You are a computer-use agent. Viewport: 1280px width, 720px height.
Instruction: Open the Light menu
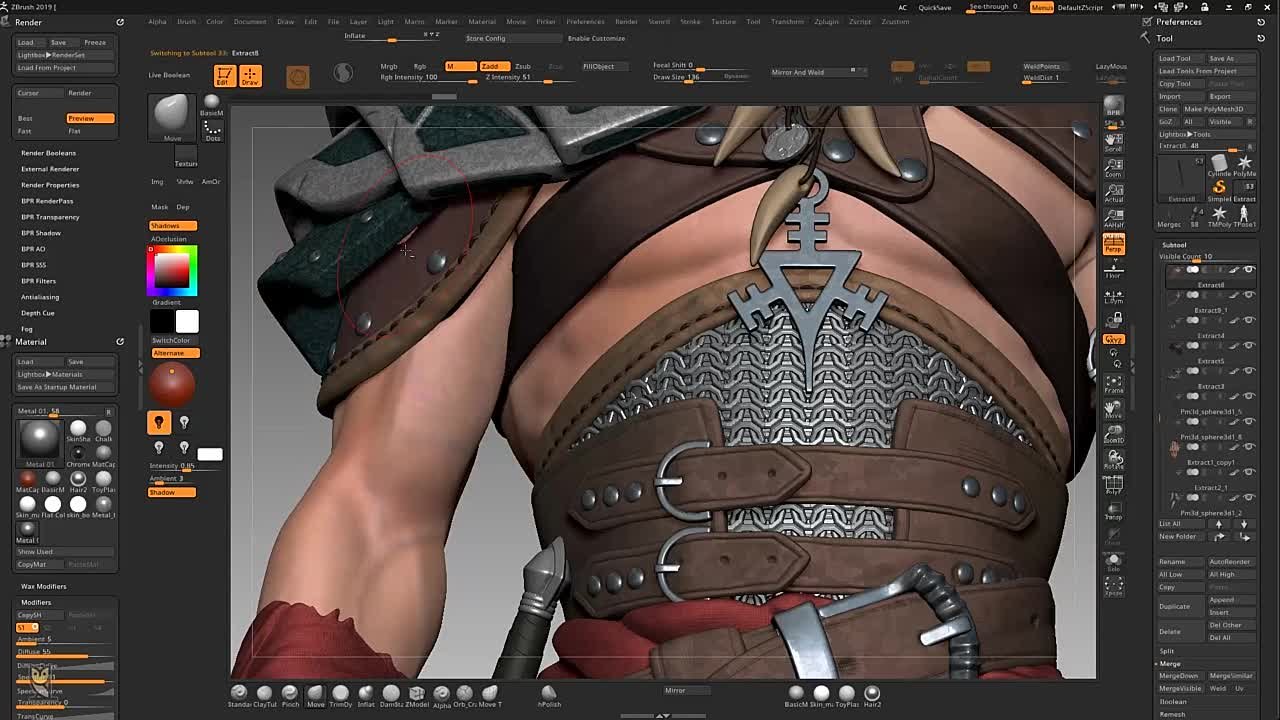(x=385, y=21)
